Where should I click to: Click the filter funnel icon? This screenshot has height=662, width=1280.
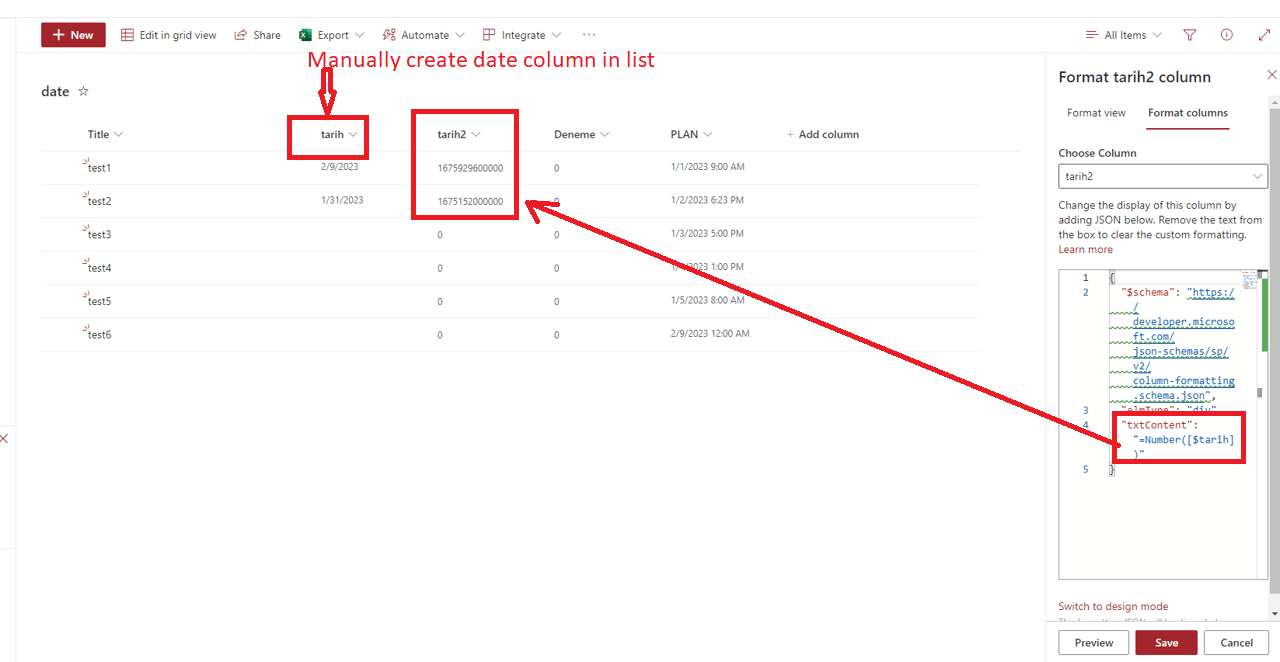coord(1189,35)
